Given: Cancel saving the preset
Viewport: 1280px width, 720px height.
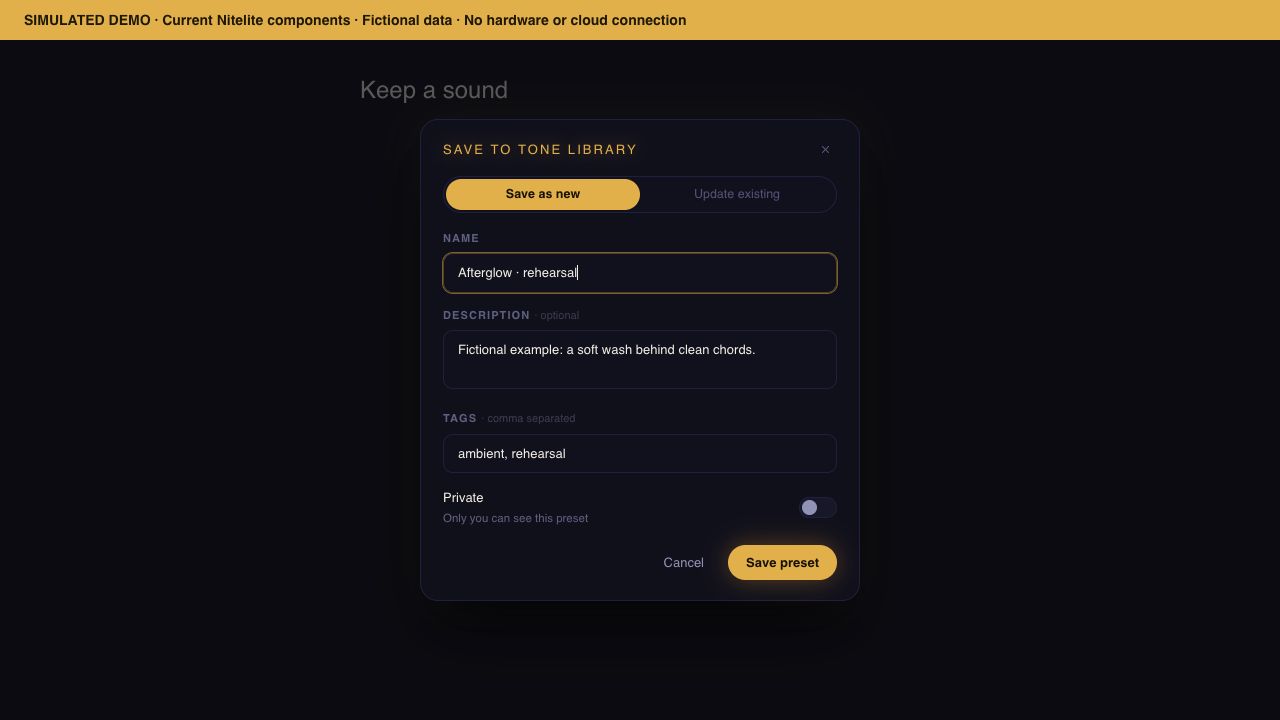Looking at the screenshot, I should click(683, 563).
